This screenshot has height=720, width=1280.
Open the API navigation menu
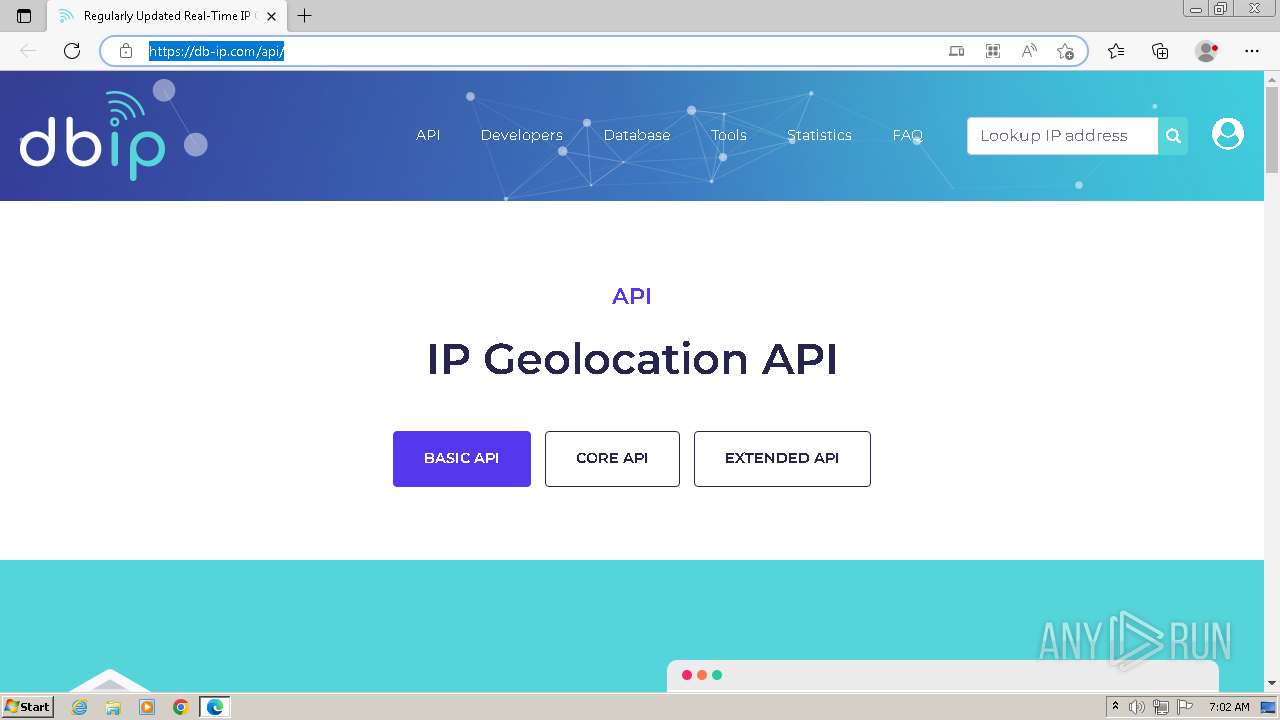coord(428,135)
